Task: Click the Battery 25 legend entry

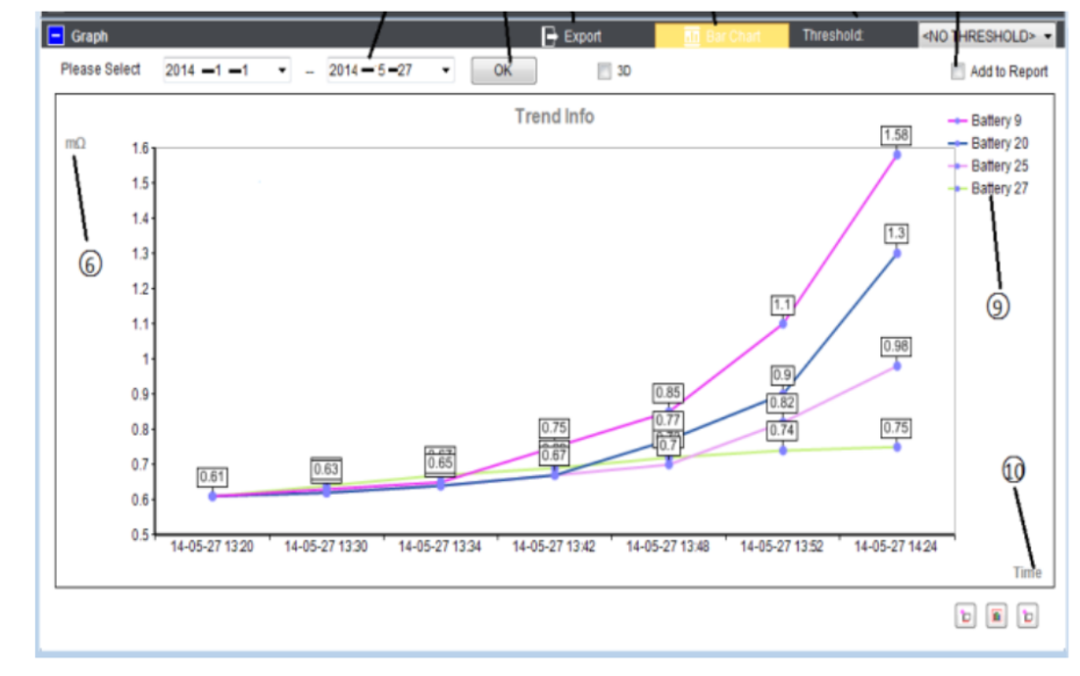Action: click(x=988, y=166)
